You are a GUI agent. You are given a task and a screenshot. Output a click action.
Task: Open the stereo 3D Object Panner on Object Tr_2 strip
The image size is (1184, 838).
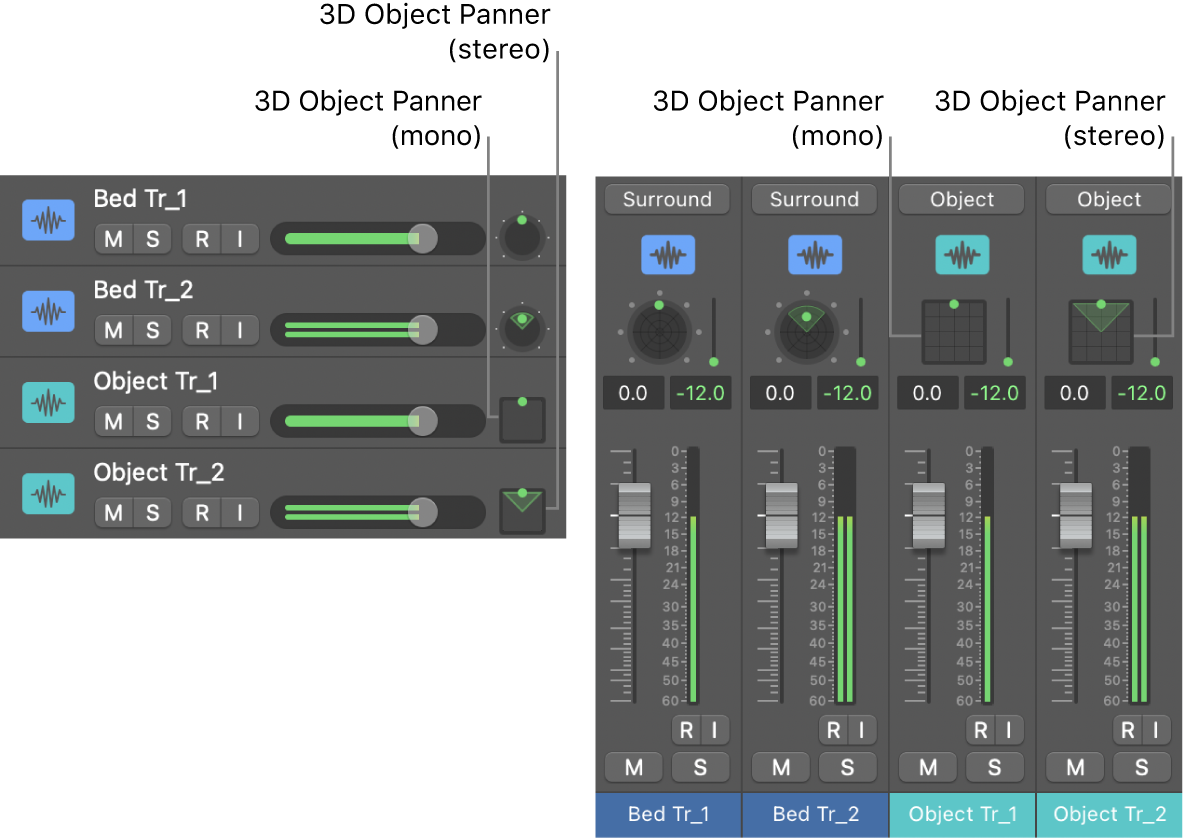click(x=1101, y=330)
